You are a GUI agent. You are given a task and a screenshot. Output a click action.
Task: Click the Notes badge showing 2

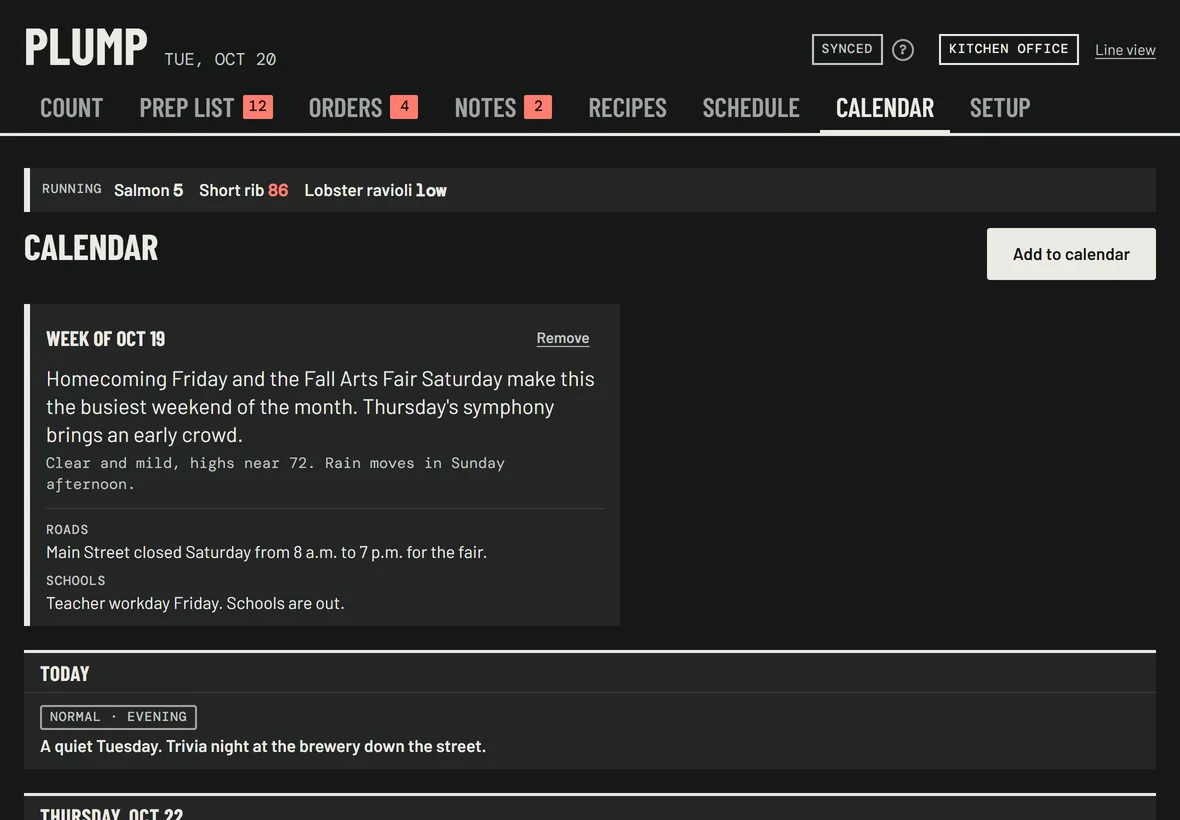point(538,107)
